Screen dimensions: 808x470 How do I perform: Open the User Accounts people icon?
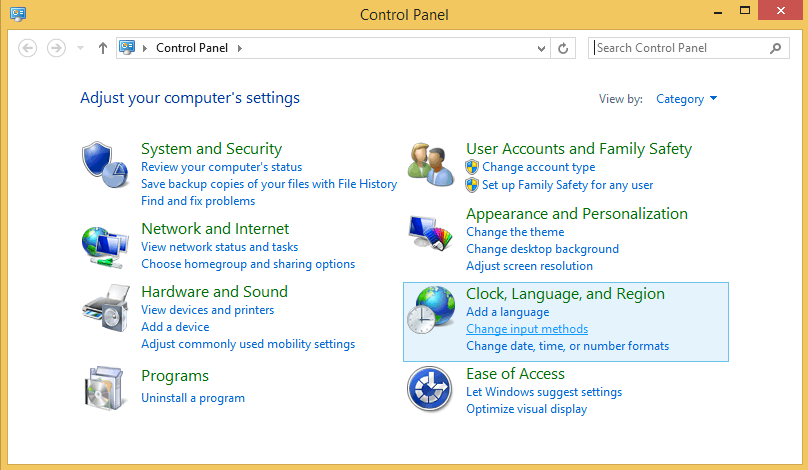point(431,165)
